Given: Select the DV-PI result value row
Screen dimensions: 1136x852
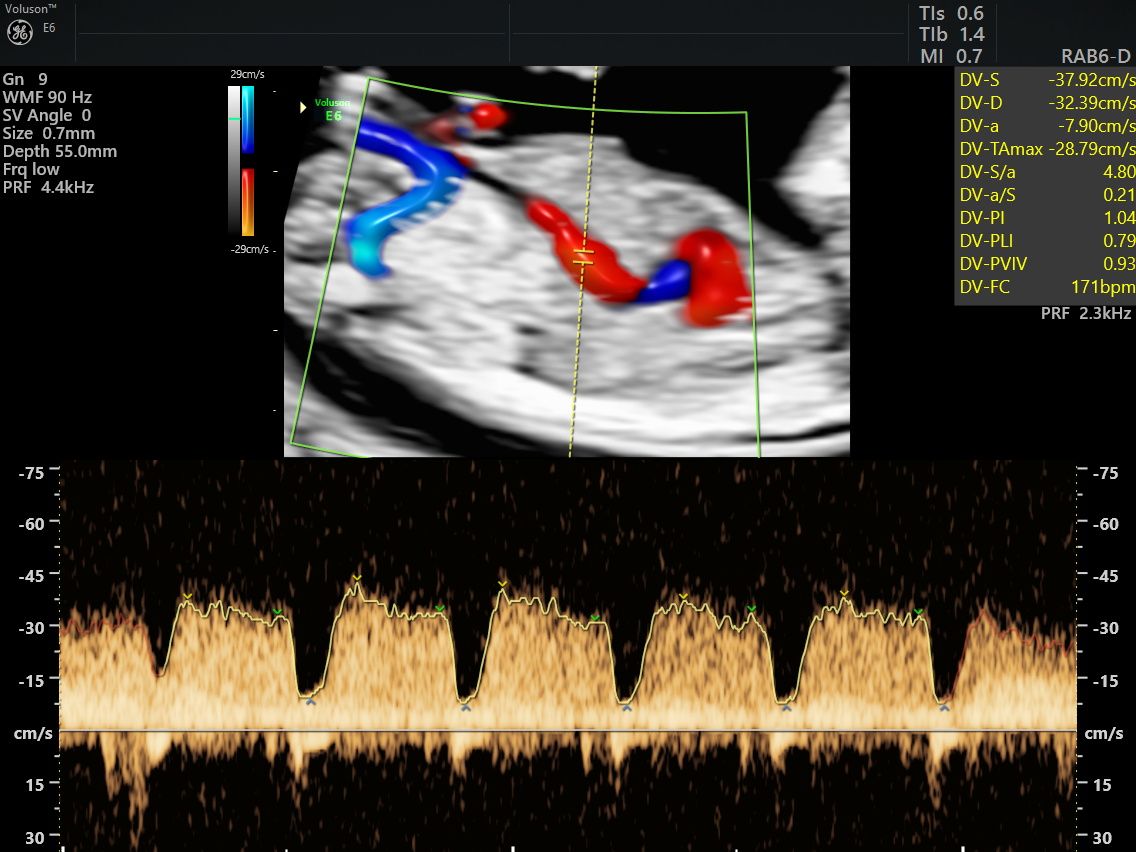Looking at the screenshot, I should pyautogui.click(x=1045, y=218).
